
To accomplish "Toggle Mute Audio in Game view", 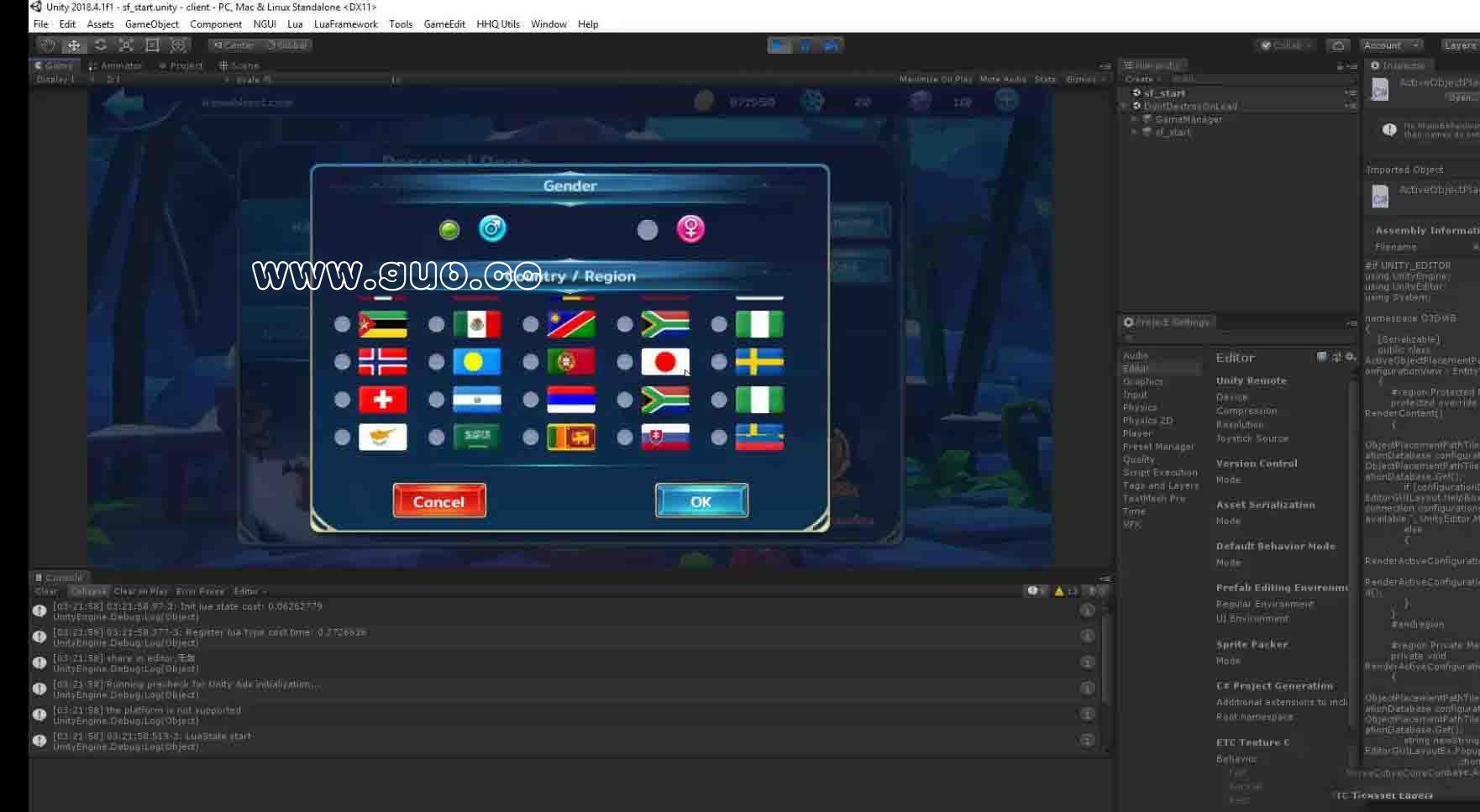I will click(1002, 79).
